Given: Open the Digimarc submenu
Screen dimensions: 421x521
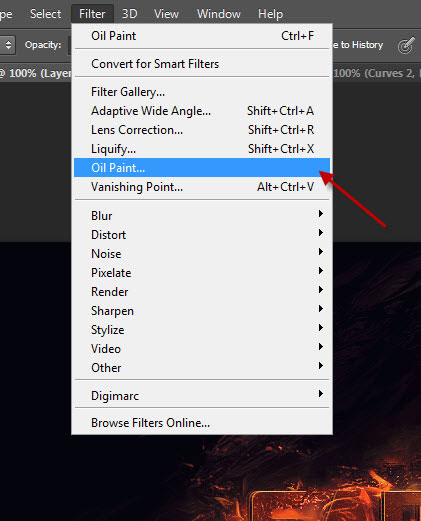Looking at the screenshot, I should pos(202,396).
